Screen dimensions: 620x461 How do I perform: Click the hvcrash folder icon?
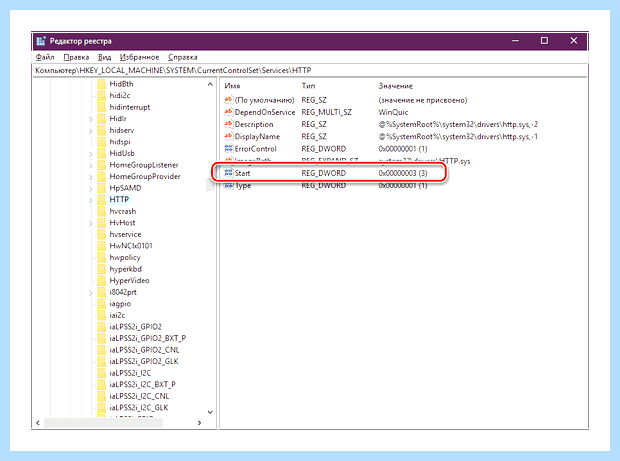click(102, 211)
